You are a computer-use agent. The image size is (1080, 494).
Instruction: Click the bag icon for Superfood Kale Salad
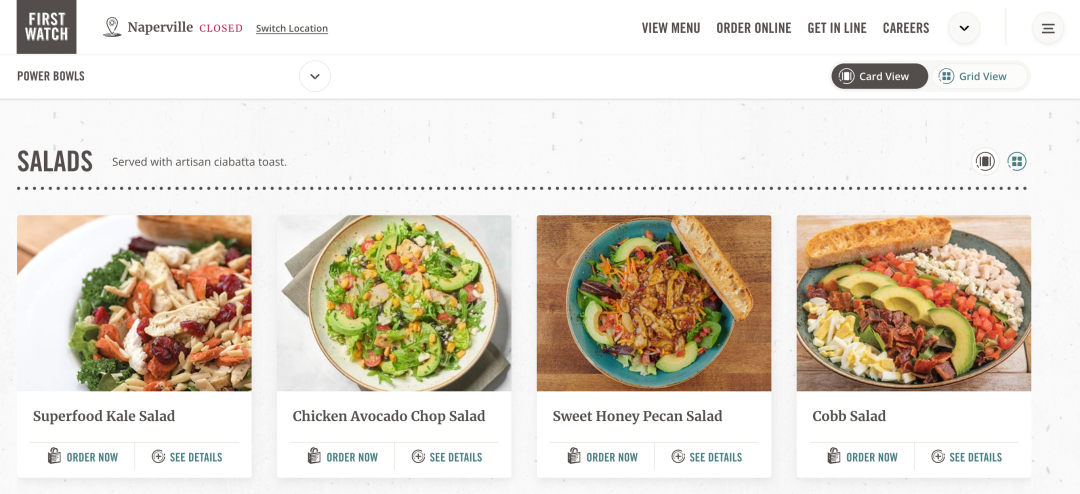54,457
